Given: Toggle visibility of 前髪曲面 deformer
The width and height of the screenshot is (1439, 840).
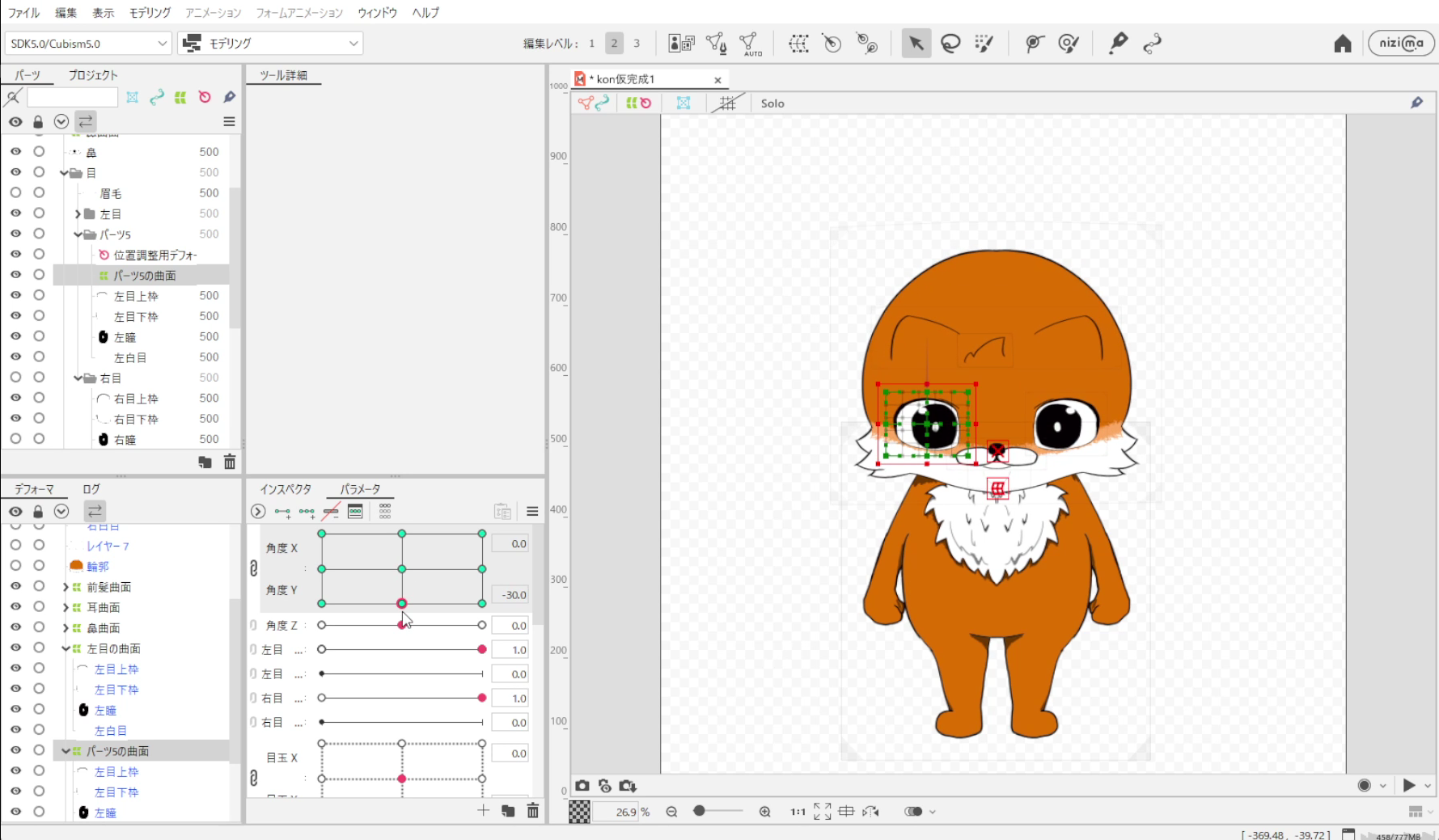Looking at the screenshot, I should pos(15,587).
